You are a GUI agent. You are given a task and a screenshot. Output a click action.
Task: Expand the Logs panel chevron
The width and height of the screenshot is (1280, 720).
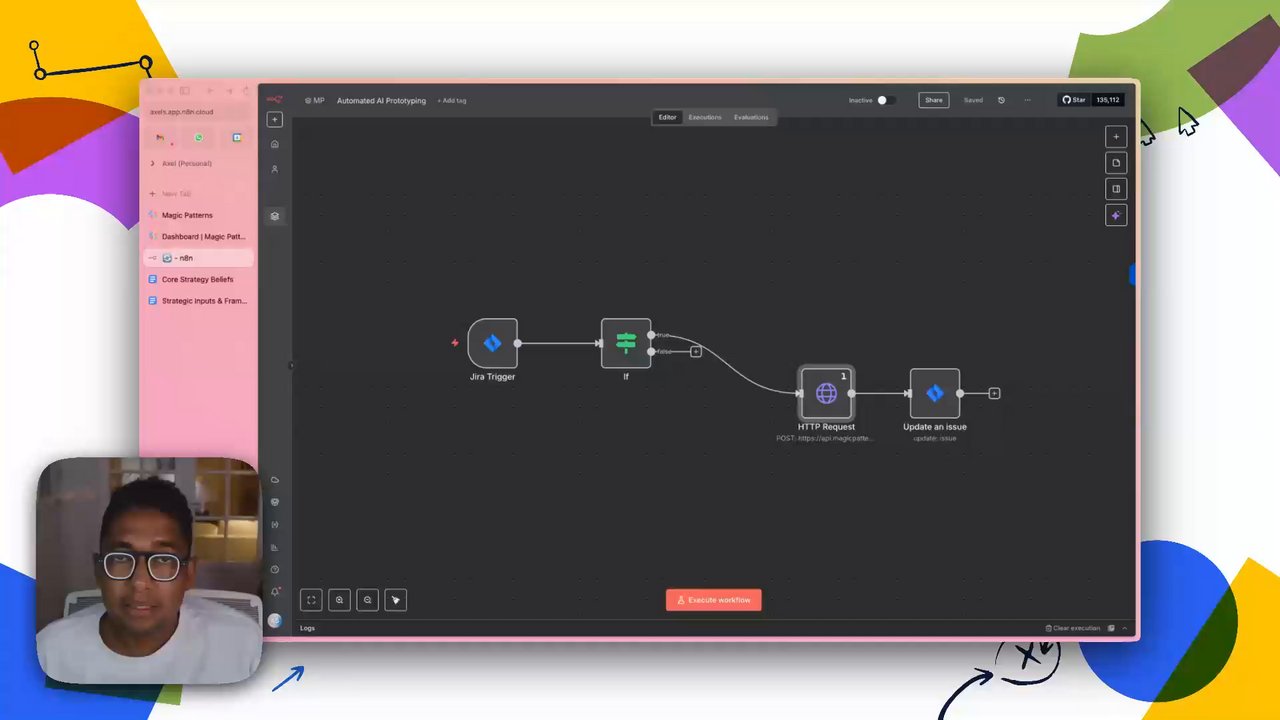pyautogui.click(x=1125, y=628)
